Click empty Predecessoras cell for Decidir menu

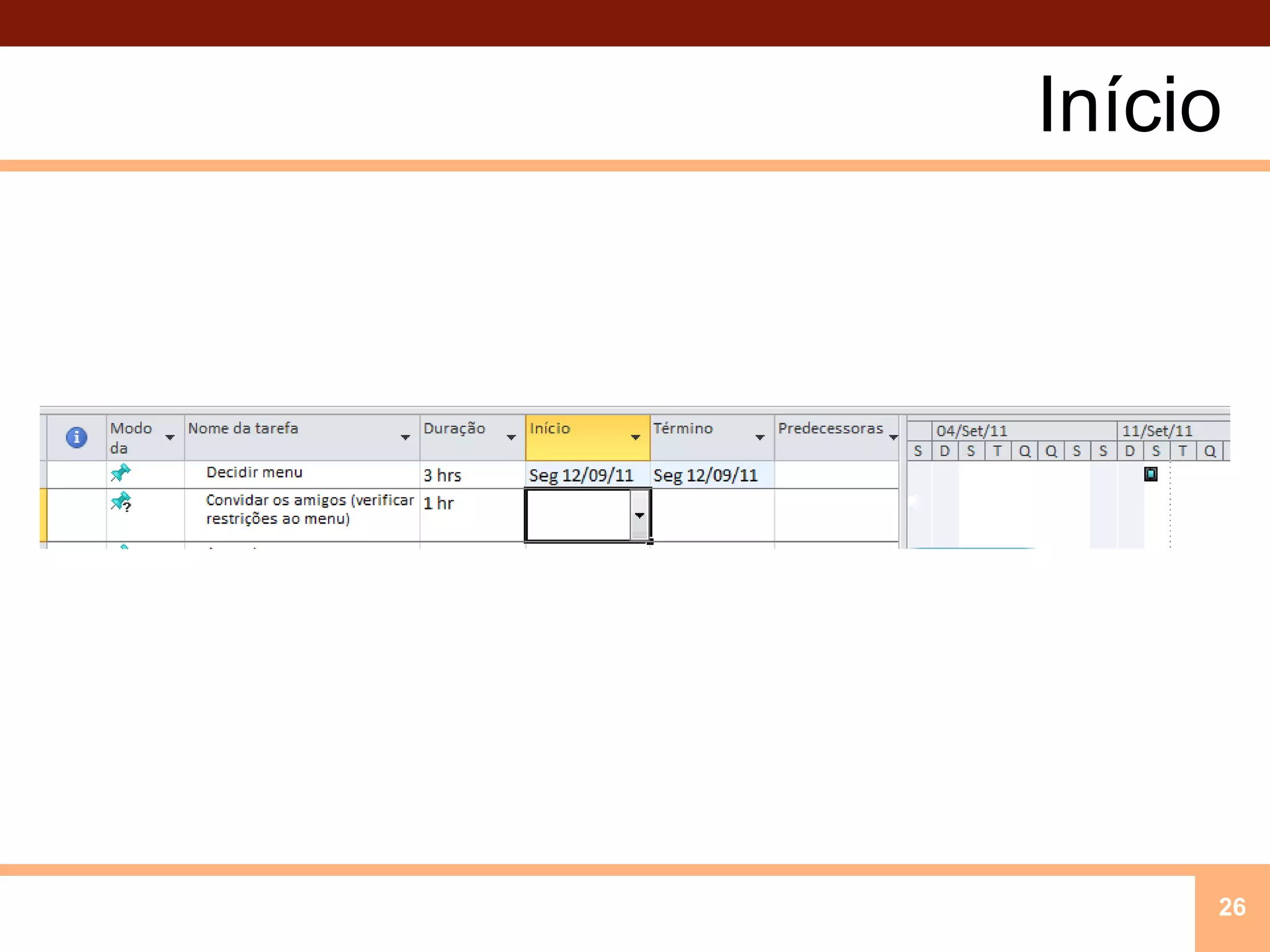(x=835, y=475)
